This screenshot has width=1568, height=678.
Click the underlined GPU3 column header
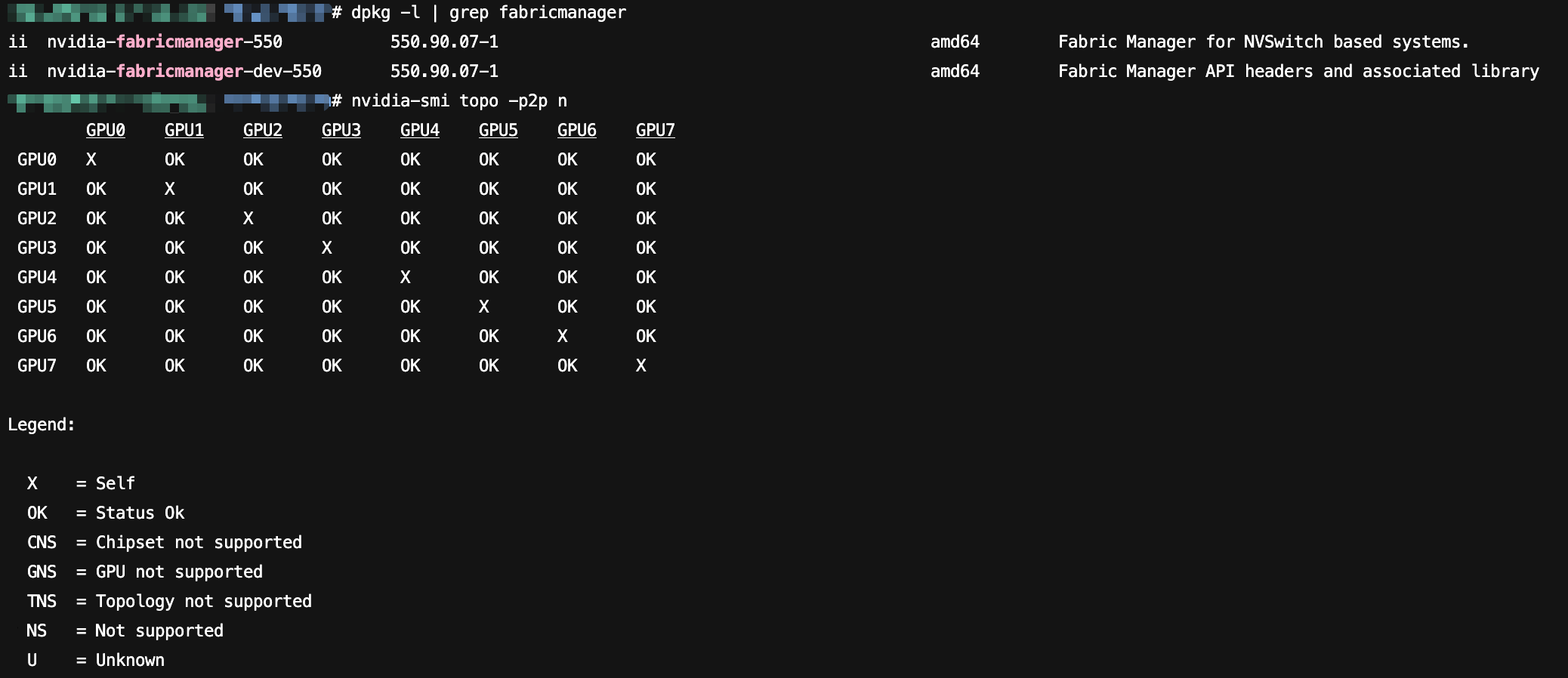pos(341,131)
